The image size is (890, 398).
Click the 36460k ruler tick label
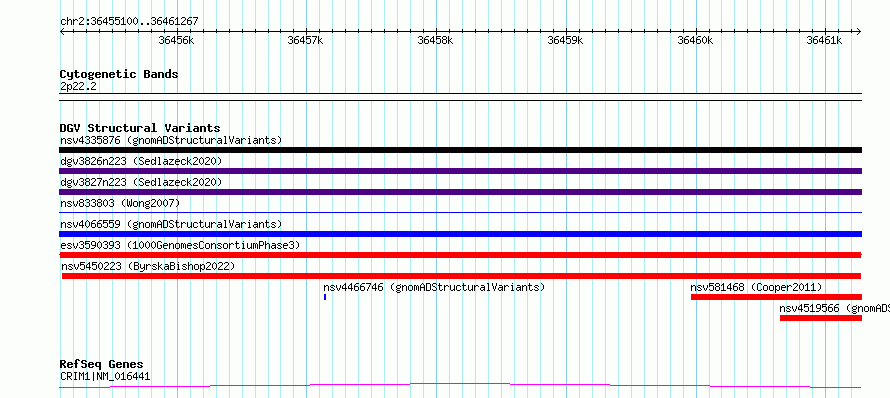(x=695, y=40)
